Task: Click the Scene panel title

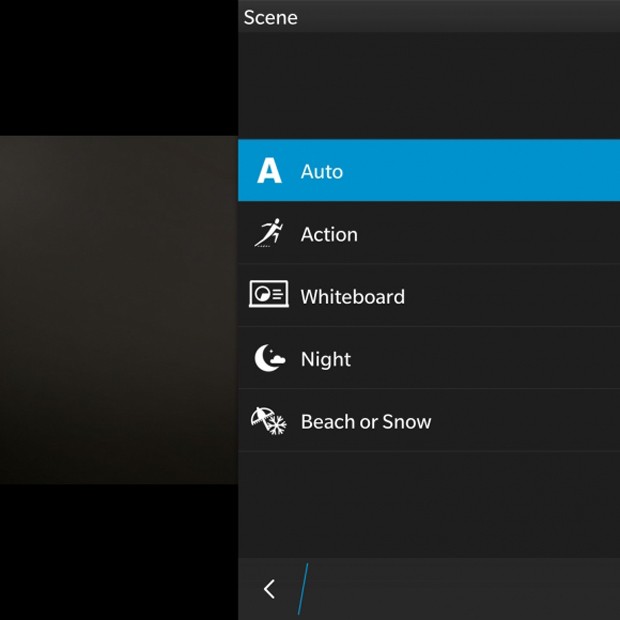Action: [271, 17]
